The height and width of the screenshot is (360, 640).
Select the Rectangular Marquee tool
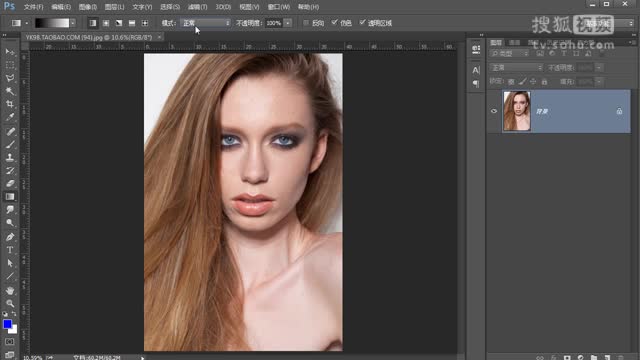pyautogui.click(x=10, y=65)
